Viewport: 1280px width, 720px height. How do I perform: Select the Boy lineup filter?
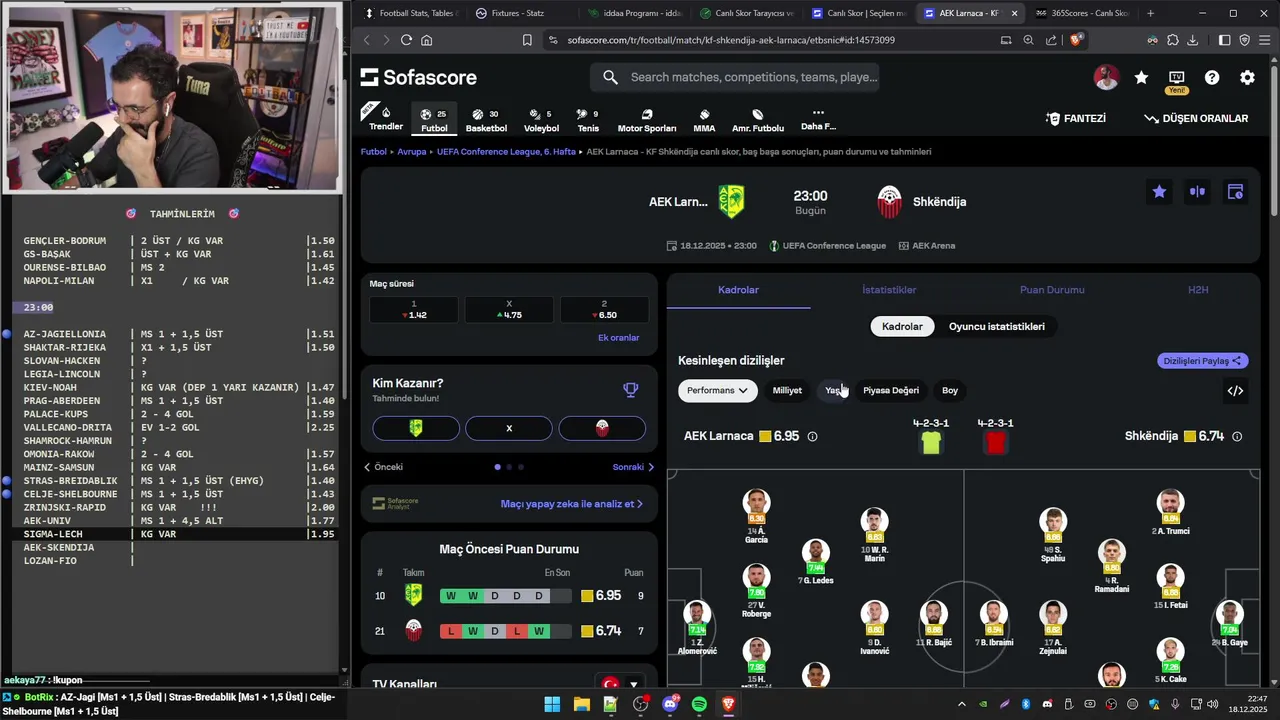point(950,390)
